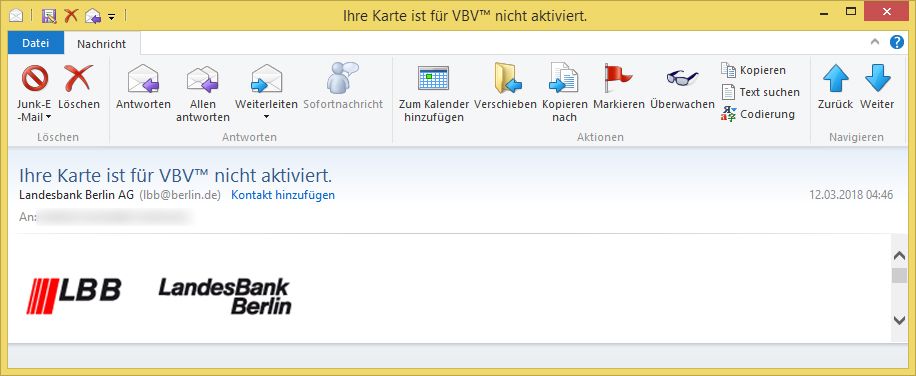The height and width of the screenshot is (376, 916).
Task: Click the message scrollbar thumb
Action: [899, 276]
